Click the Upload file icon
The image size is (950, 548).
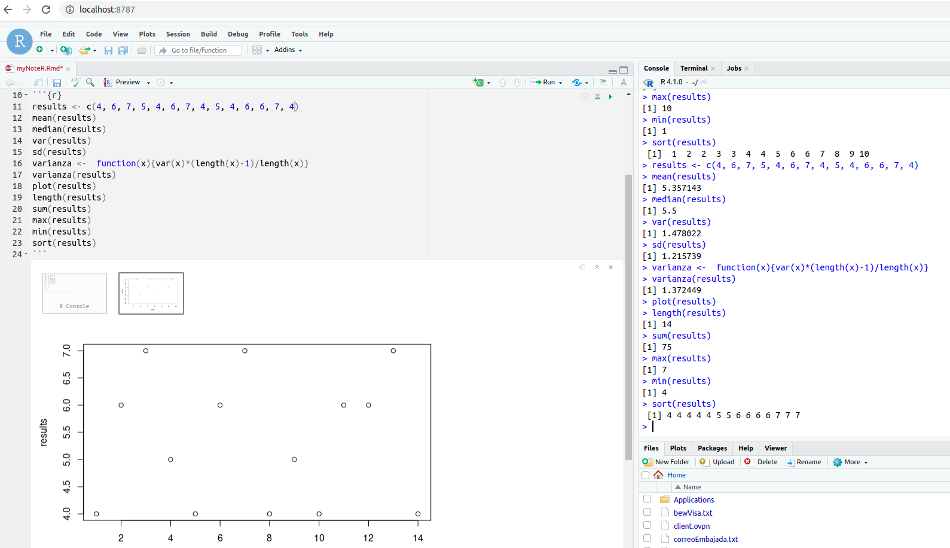pos(718,462)
